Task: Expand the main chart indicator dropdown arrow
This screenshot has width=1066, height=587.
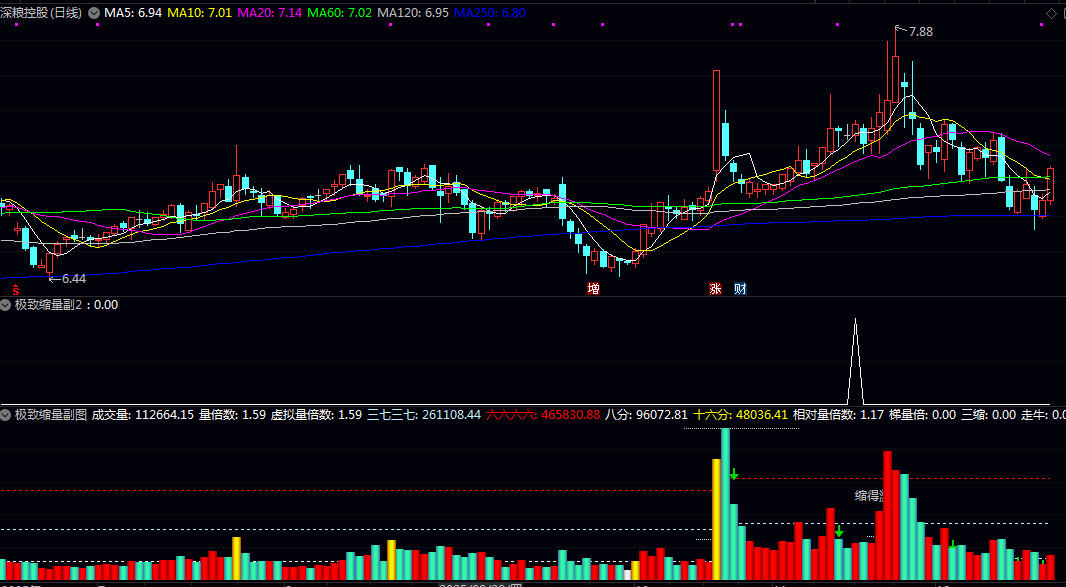Action: tap(93, 13)
